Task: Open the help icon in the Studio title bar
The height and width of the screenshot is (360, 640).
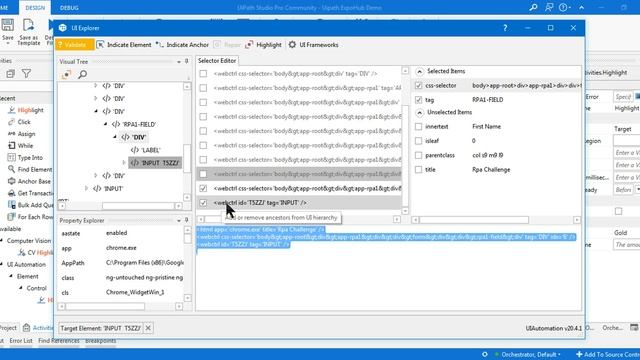Action: point(564,7)
